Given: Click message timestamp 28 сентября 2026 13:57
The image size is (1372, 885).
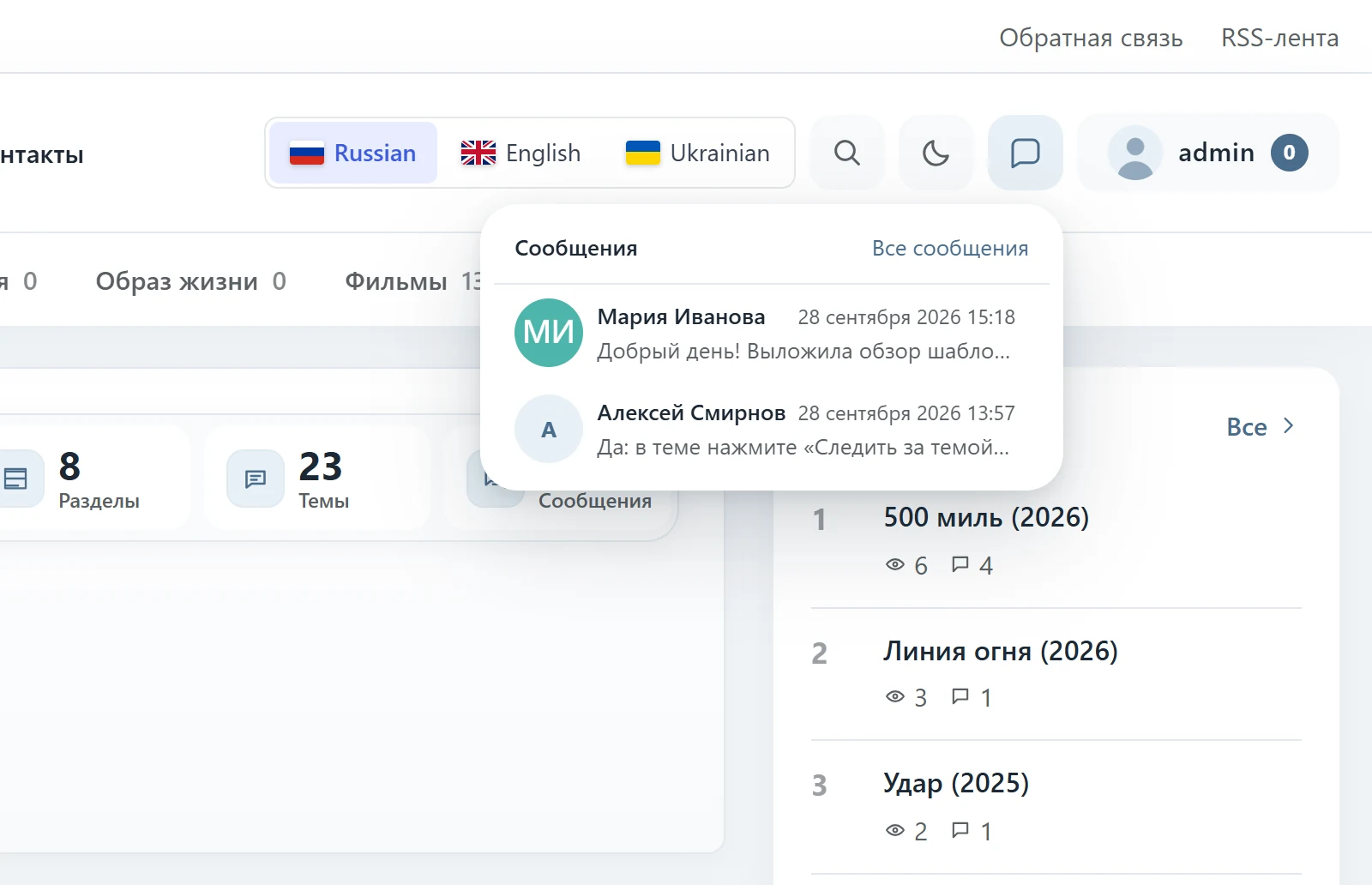Looking at the screenshot, I should [906, 413].
